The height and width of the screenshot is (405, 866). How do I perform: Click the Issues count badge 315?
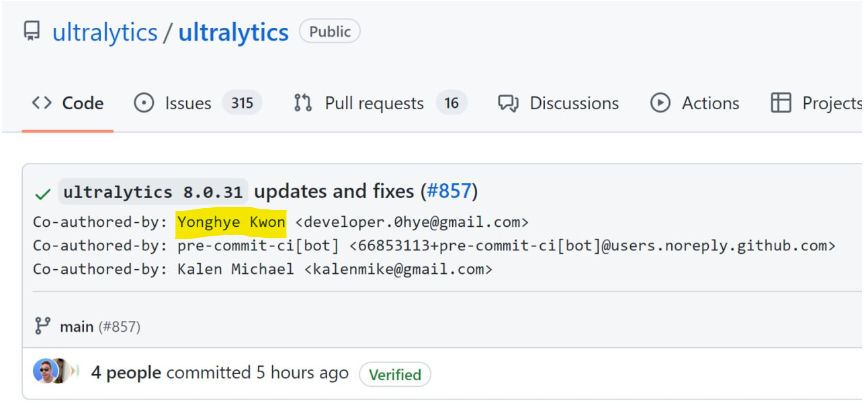[x=242, y=103]
